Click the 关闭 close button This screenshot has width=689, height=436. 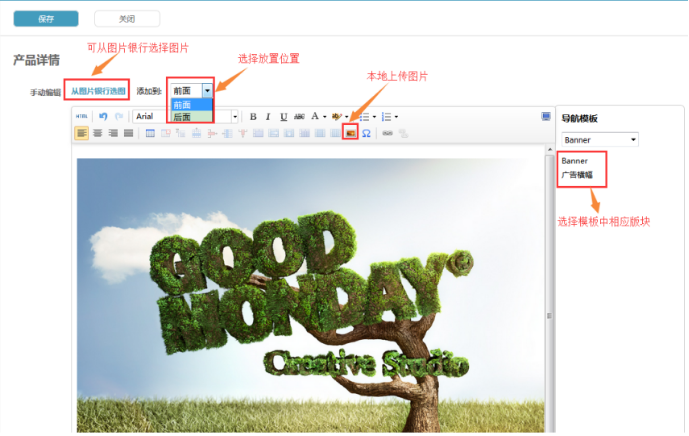[x=127, y=19]
